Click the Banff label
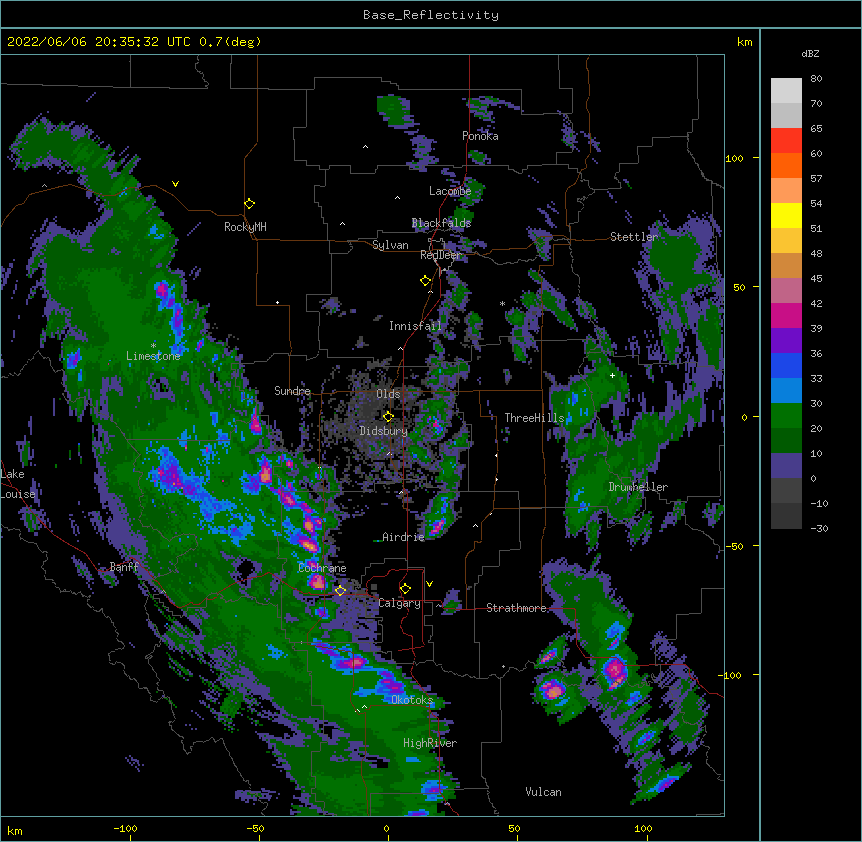862x842 pixels. 124,567
